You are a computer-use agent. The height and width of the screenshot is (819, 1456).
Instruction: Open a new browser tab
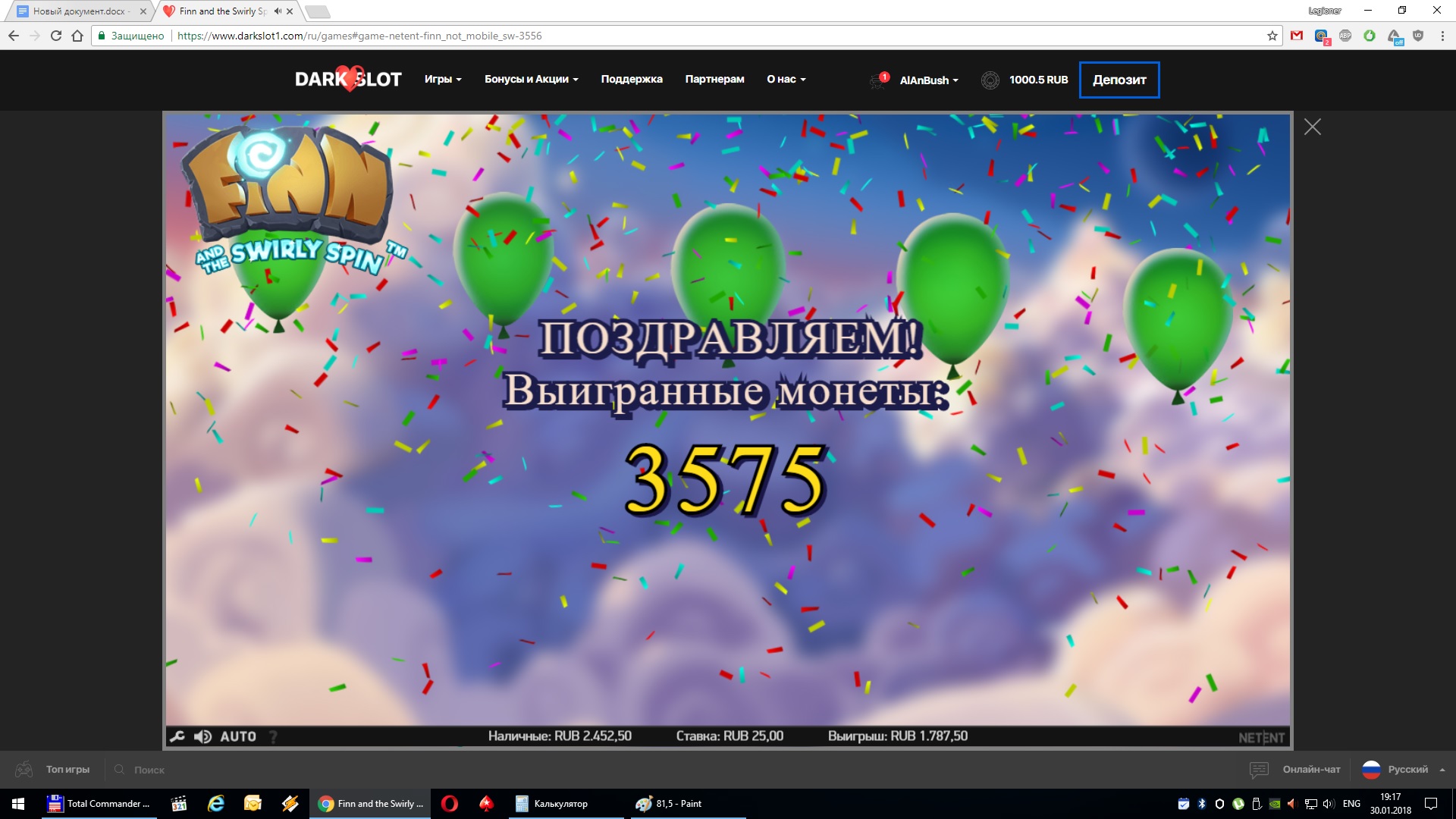(318, 11)
